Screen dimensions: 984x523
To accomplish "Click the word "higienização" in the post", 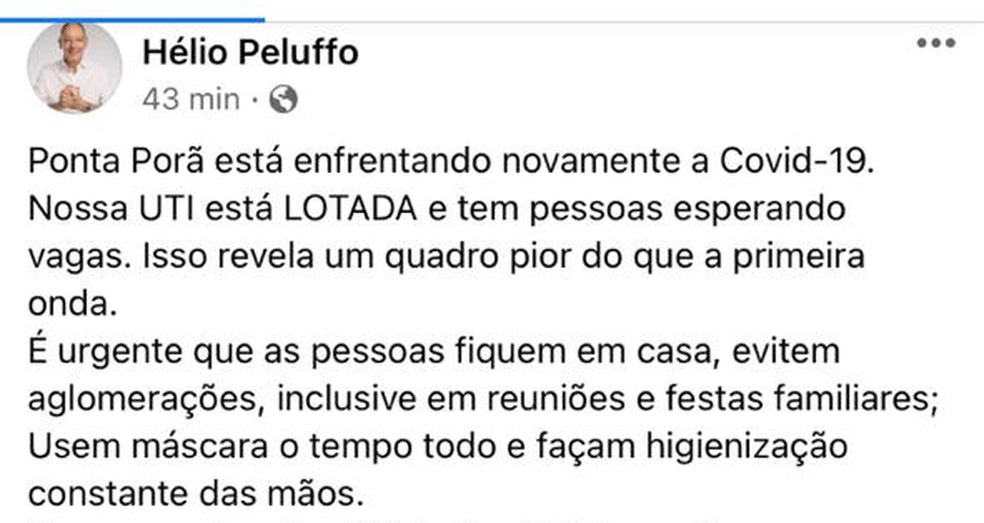I will (x=747, y=447).
